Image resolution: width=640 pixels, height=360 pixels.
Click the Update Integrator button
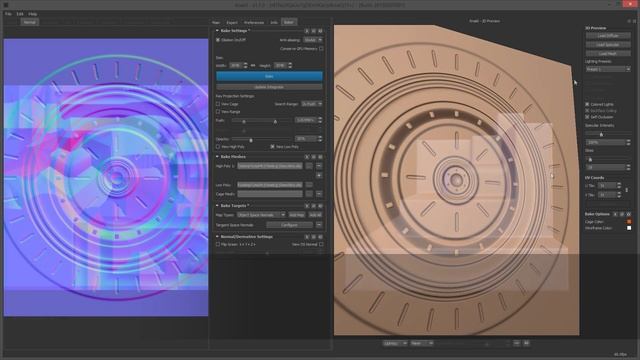(x=269, y=87)
